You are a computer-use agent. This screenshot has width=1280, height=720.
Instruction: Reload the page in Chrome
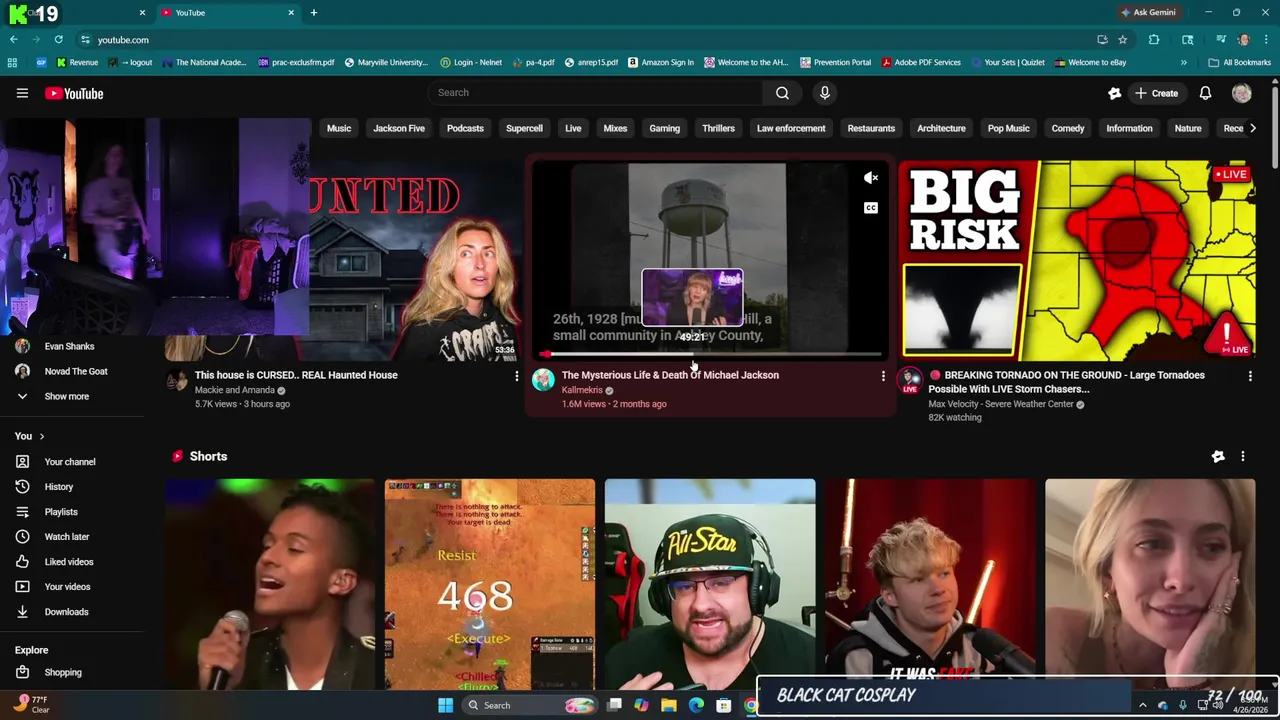[59, 40]
